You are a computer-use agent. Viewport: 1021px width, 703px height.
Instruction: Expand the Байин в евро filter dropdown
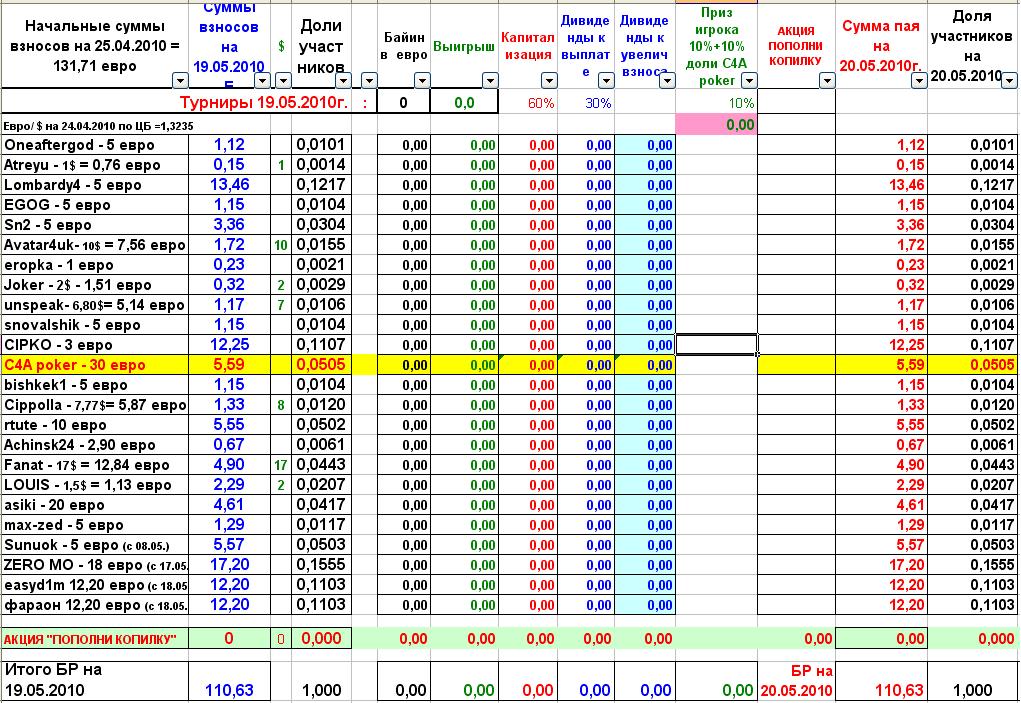tap(422, 81)
